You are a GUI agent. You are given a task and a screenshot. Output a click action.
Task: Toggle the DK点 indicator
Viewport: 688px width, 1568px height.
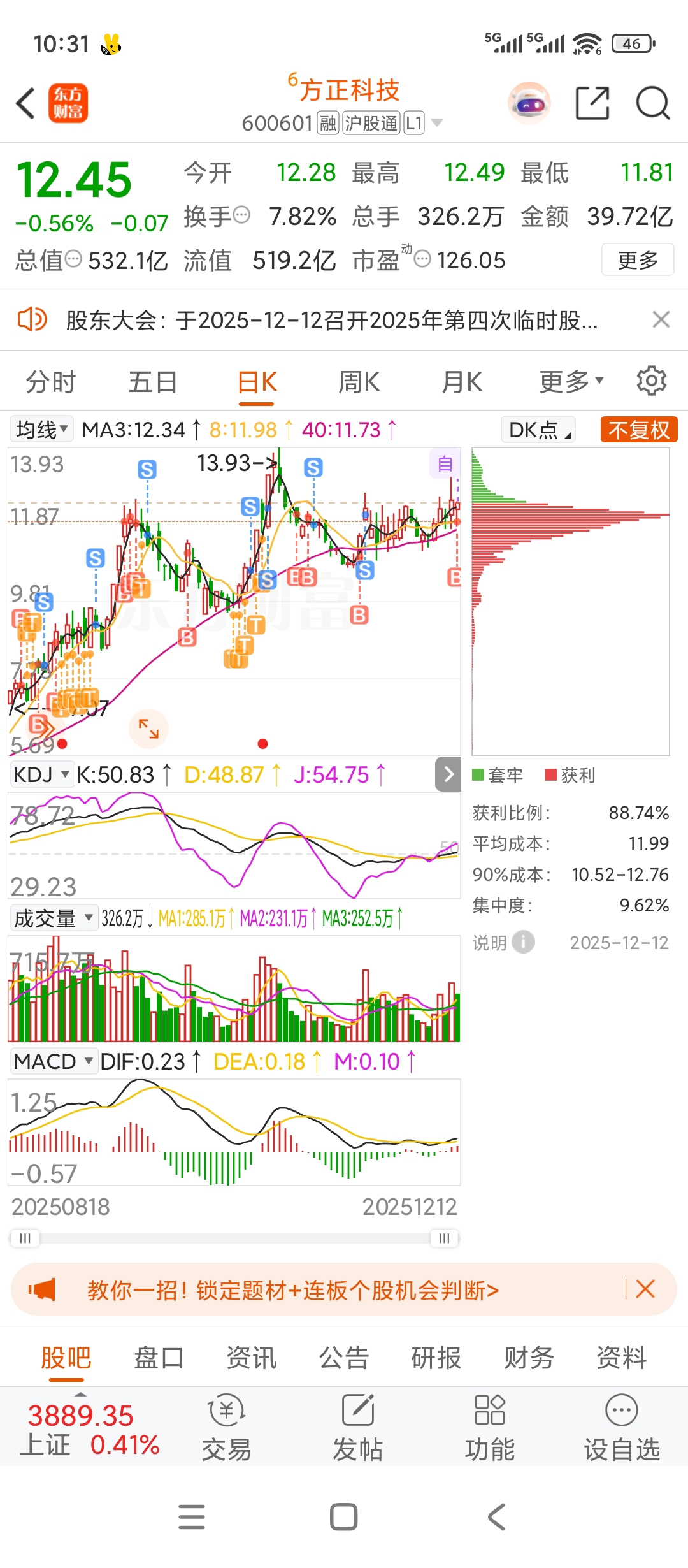[x=539, y=430]
